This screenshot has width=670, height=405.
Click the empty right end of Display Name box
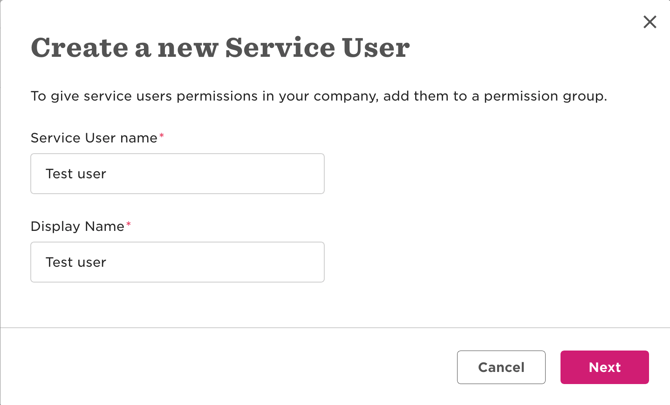pos(290,262)
